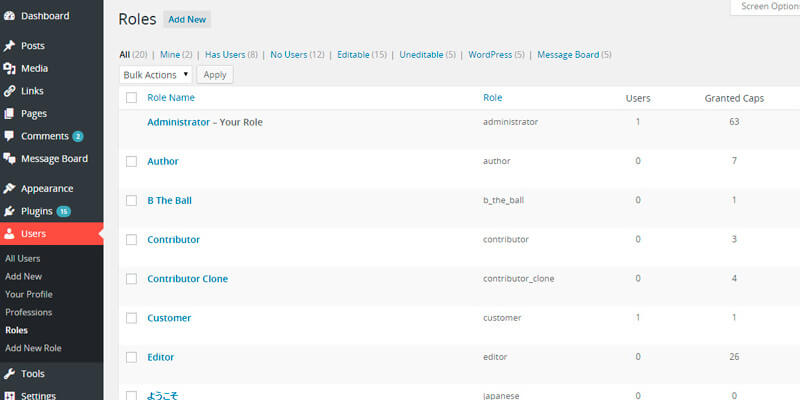This screenshot has width=800, height=400.
Task: Open Professions submenu item
Action: 29,312
